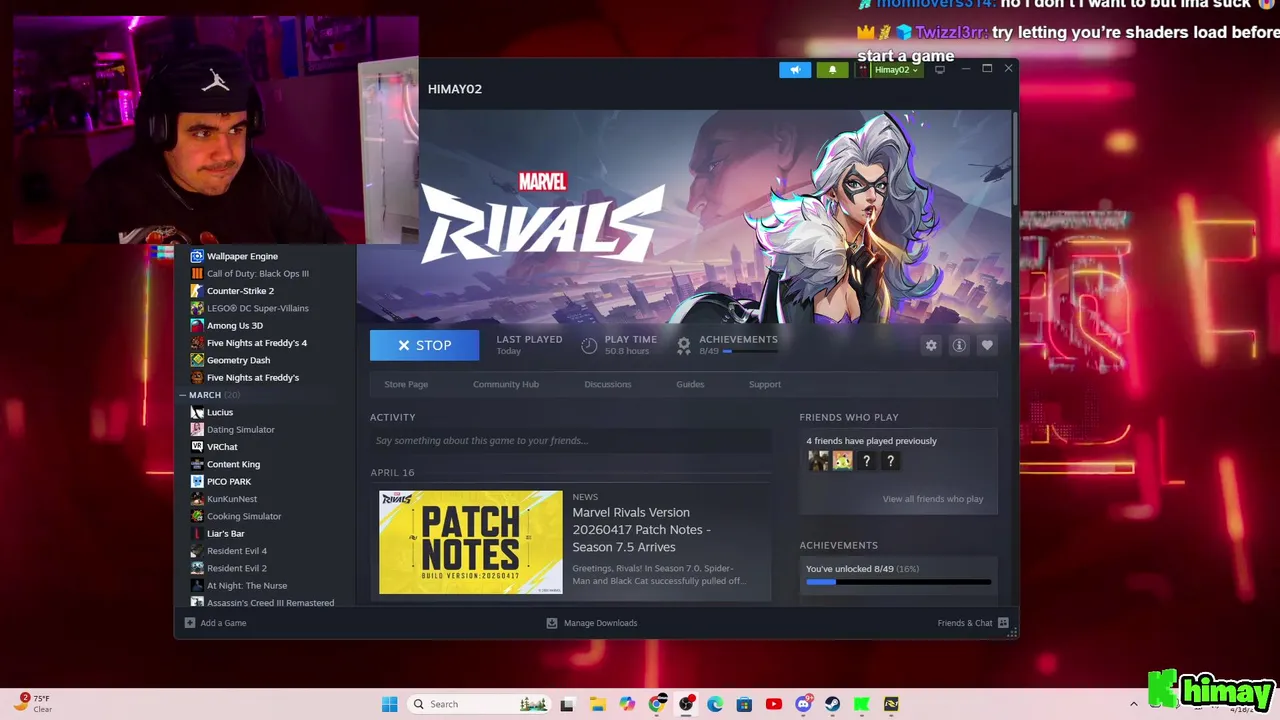
Task: Select Resident Evil 4 entry
Action: click(x=229, y=551)
